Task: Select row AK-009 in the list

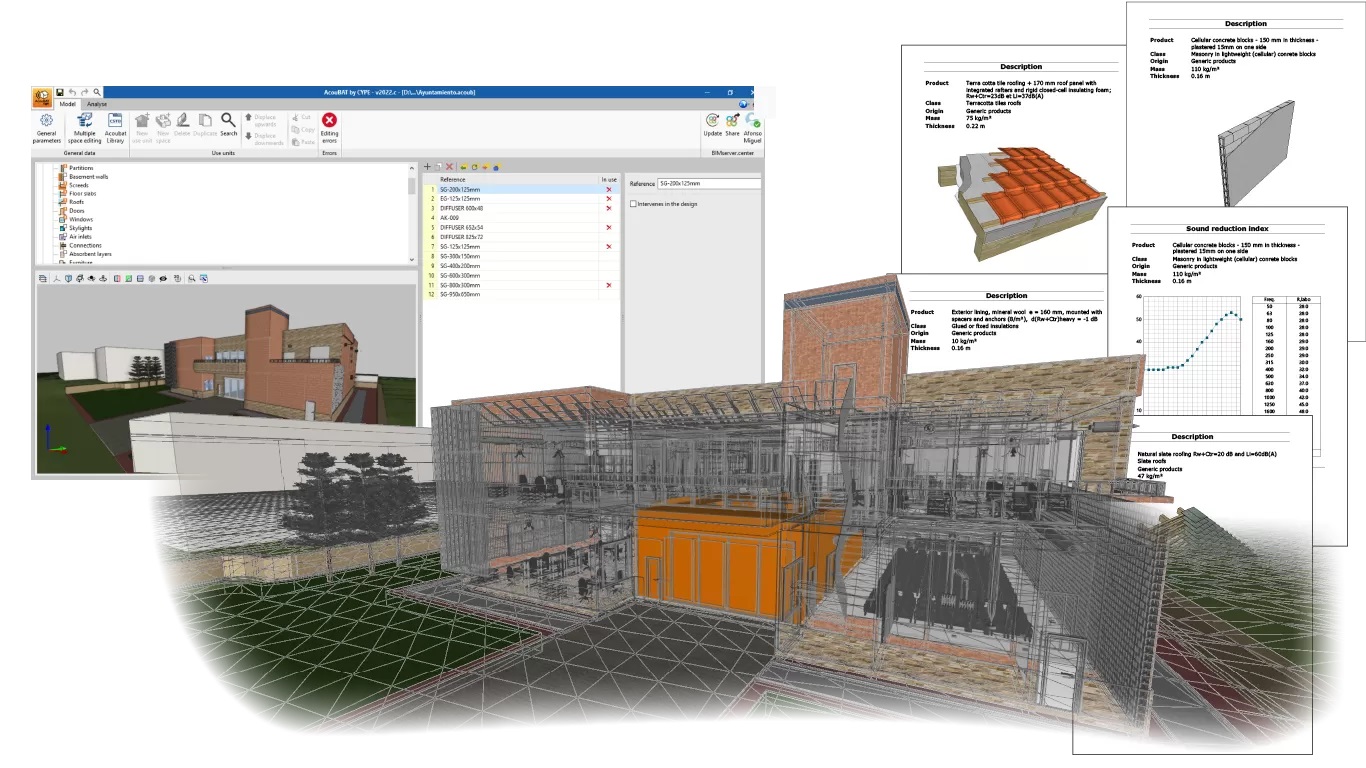Action: coord(521,218)
